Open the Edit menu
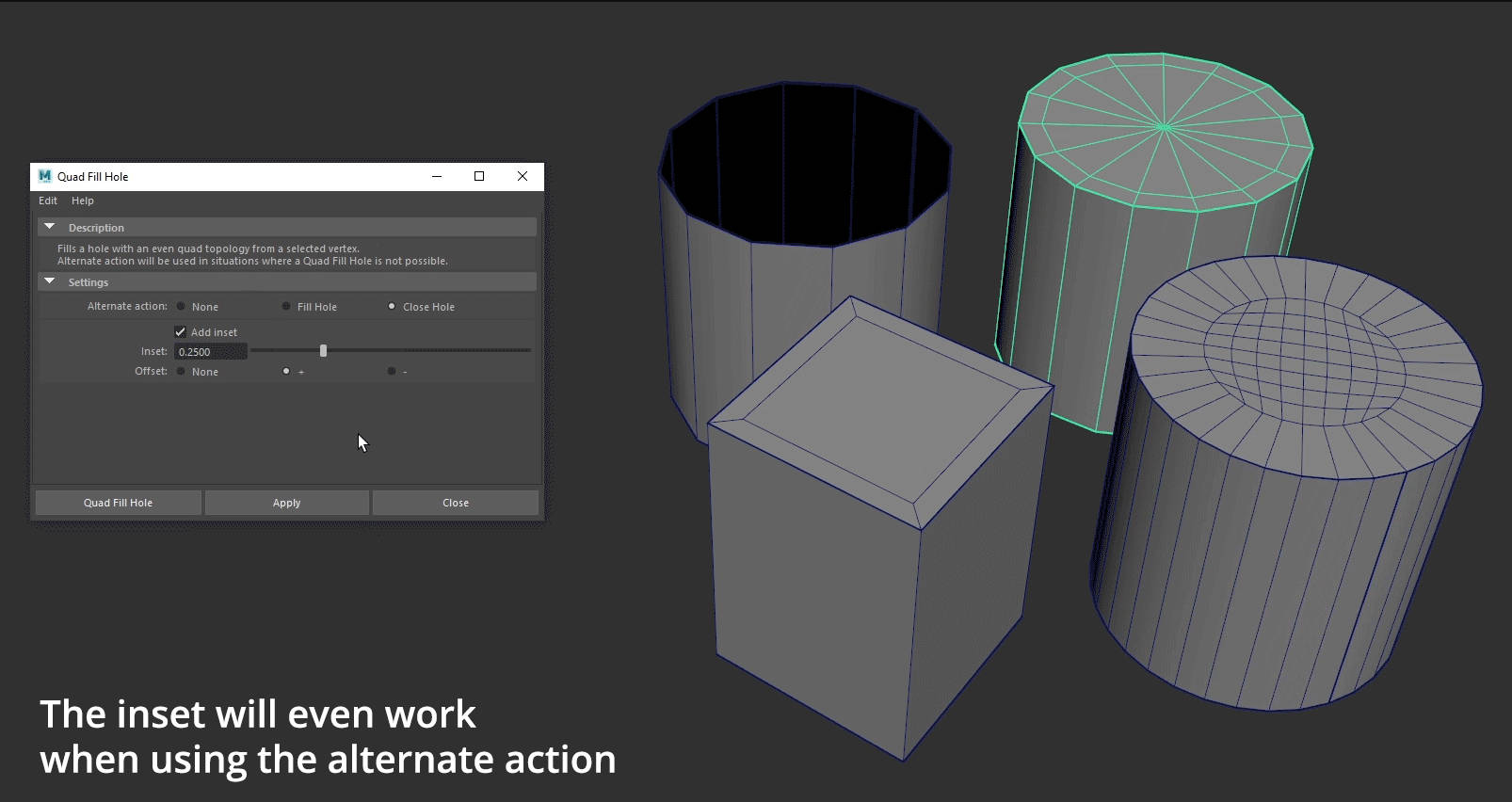 48,200
